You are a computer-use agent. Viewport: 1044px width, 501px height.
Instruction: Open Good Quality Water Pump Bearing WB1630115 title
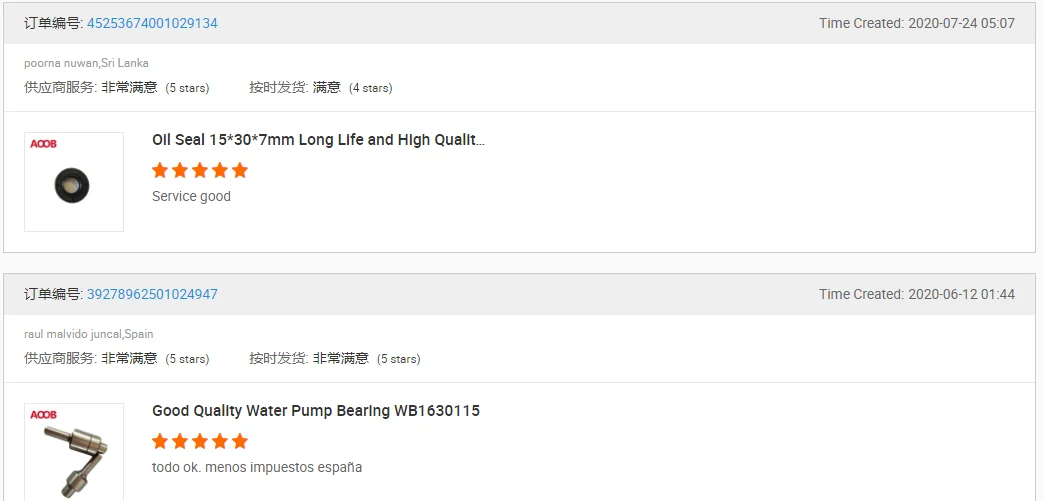pos(316,410)
